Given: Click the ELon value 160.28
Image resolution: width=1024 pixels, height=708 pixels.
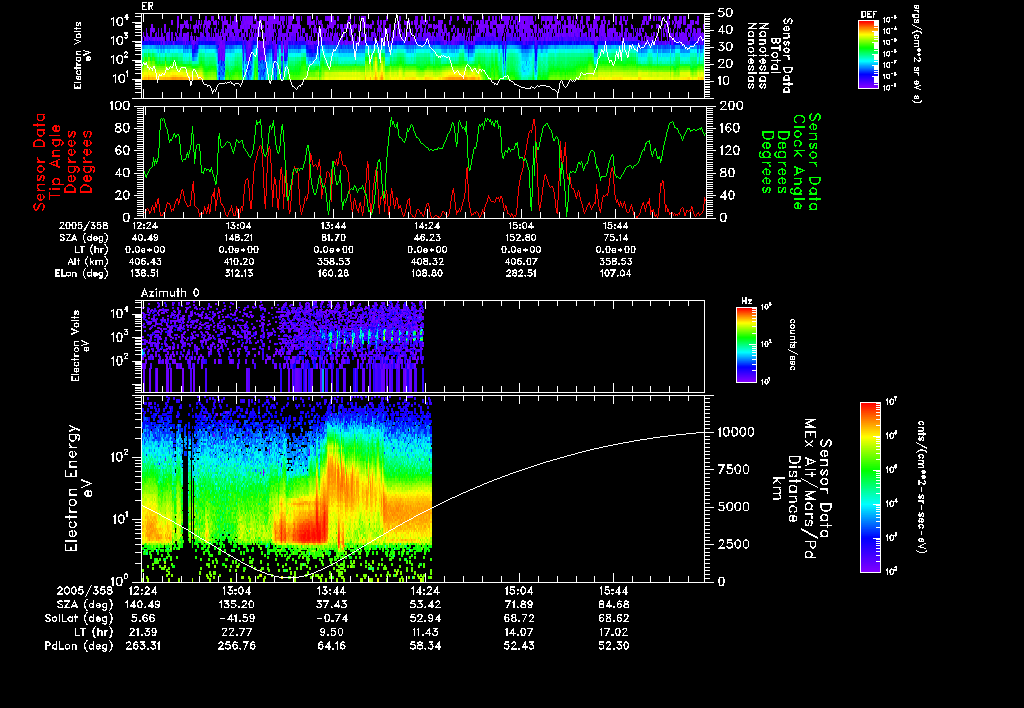Looking at the screenshot, I should pos(333,274).
